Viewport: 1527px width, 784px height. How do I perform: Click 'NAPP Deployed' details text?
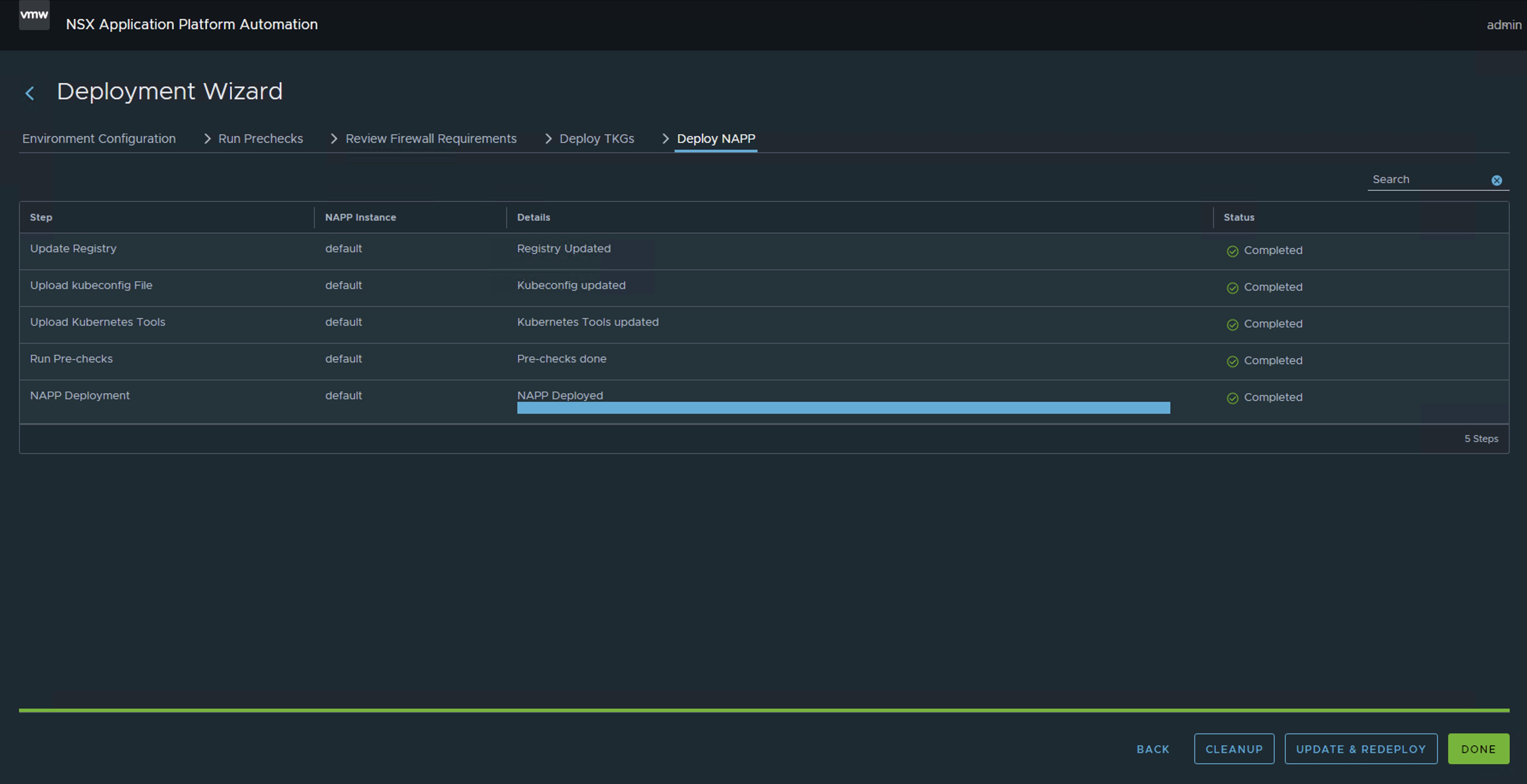(560, 395)
